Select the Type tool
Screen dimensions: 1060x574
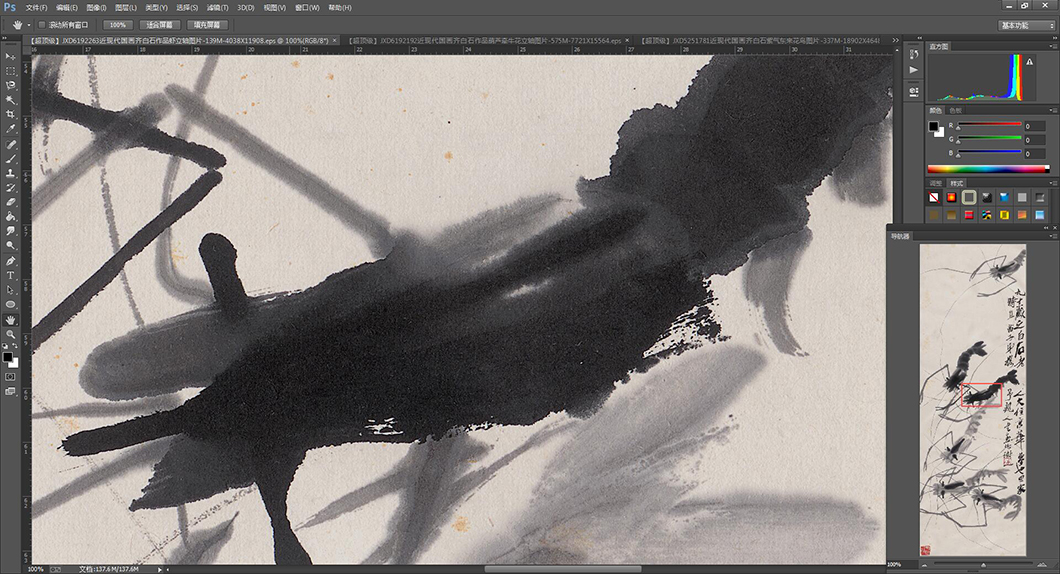tap(10, 276)
